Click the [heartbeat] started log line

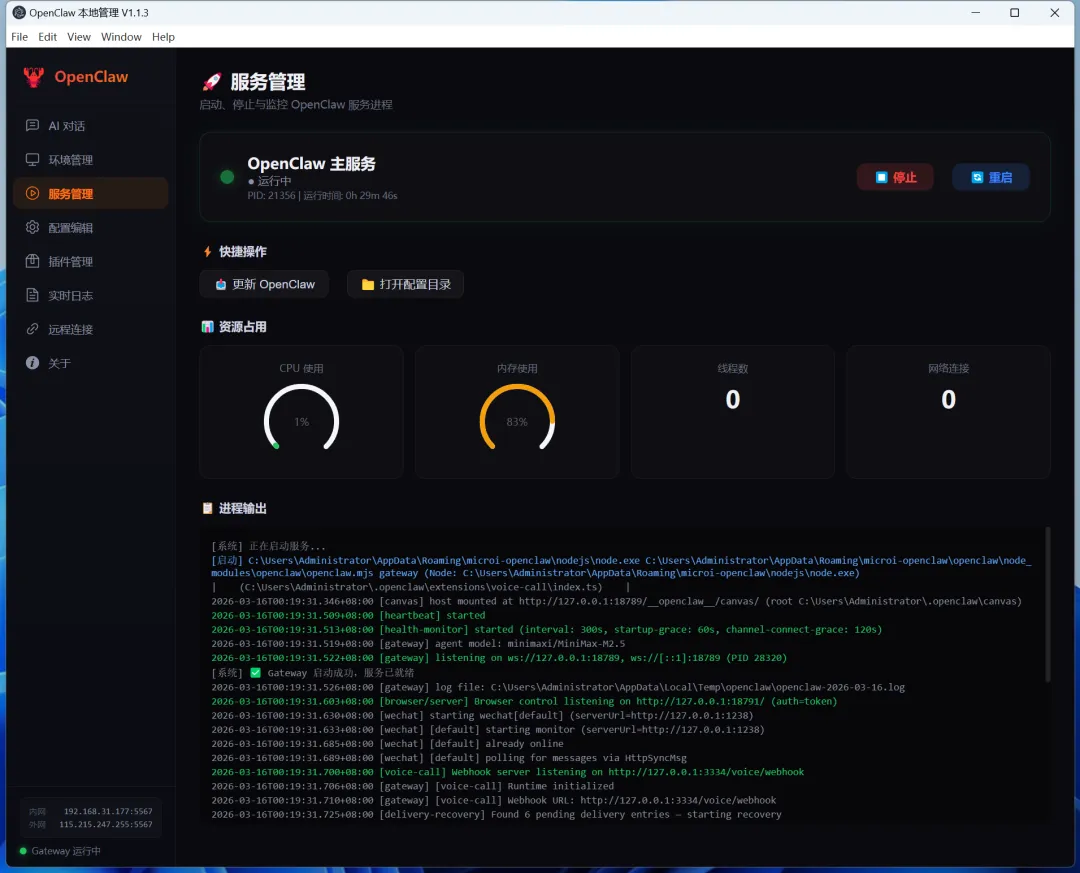coord(349,615)
